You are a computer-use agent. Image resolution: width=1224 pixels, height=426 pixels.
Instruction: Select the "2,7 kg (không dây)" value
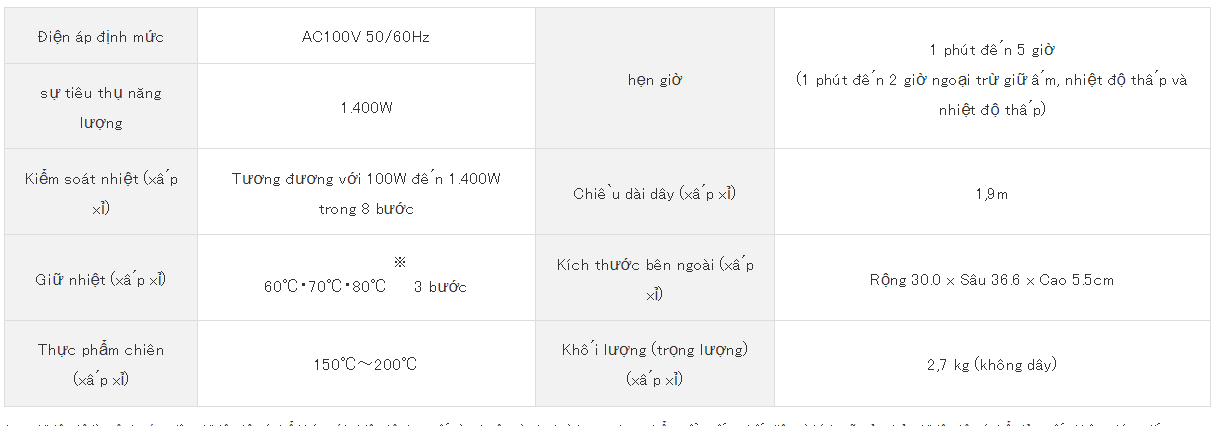point(991,364)
